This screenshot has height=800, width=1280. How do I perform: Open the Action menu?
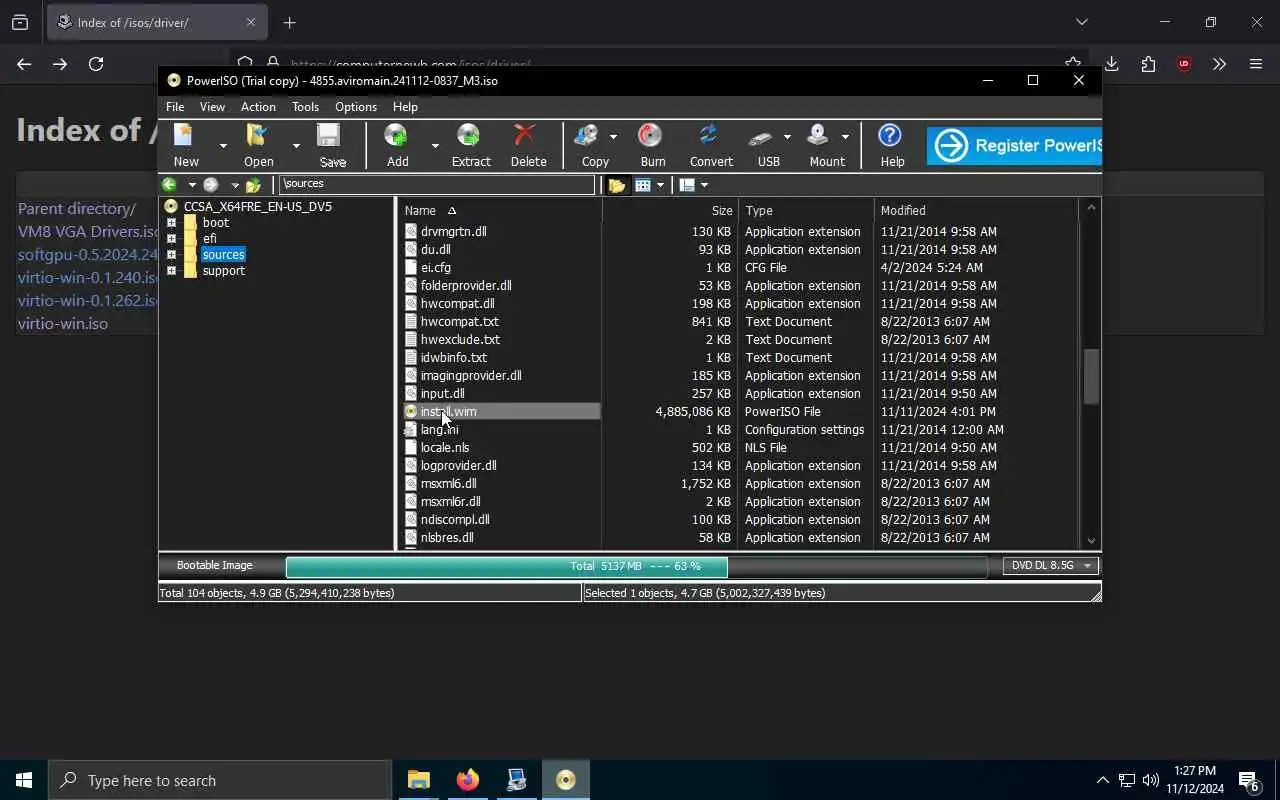[258, 107]
